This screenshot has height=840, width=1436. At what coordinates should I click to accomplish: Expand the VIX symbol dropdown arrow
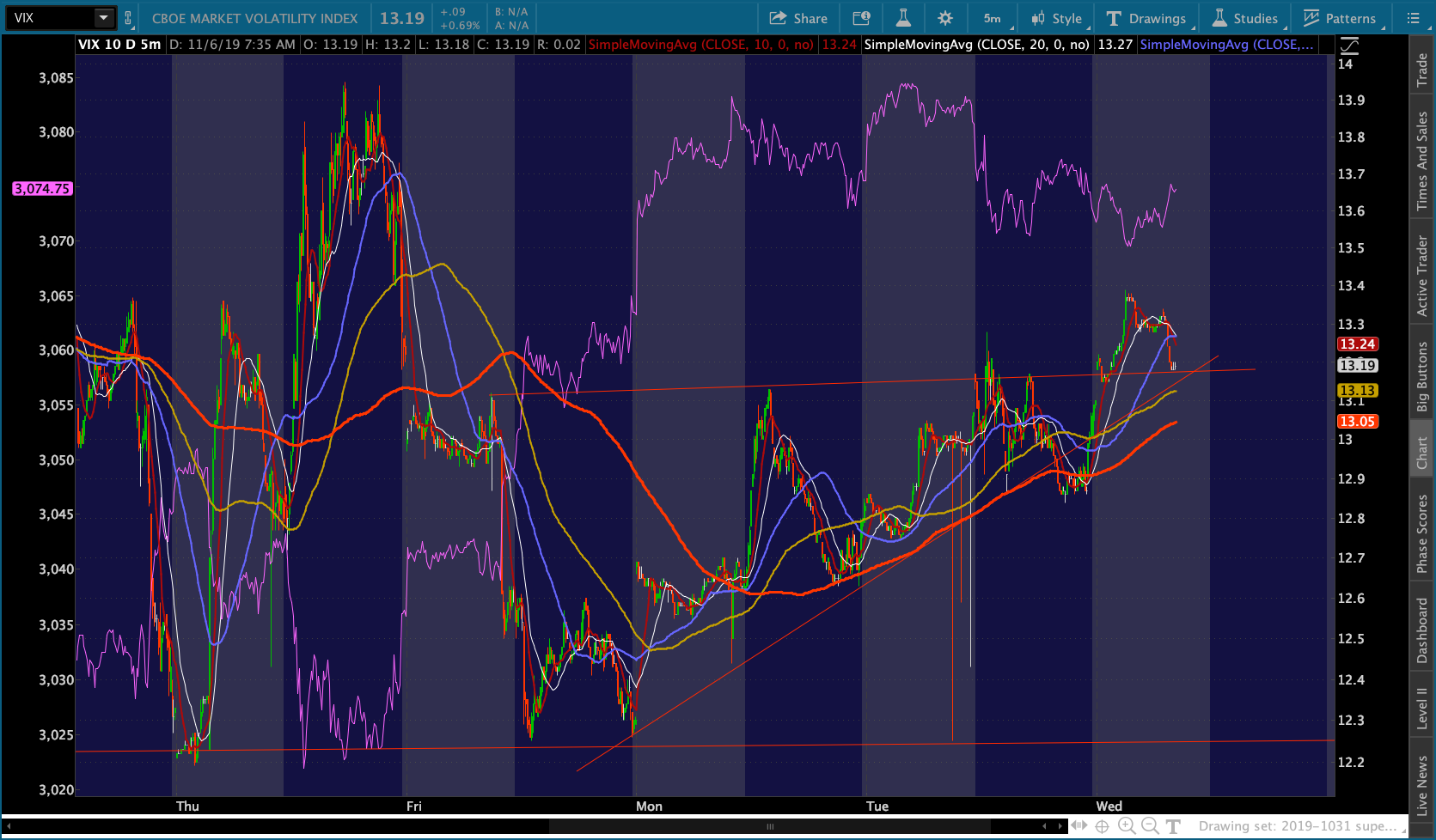(x=103, y=18)
